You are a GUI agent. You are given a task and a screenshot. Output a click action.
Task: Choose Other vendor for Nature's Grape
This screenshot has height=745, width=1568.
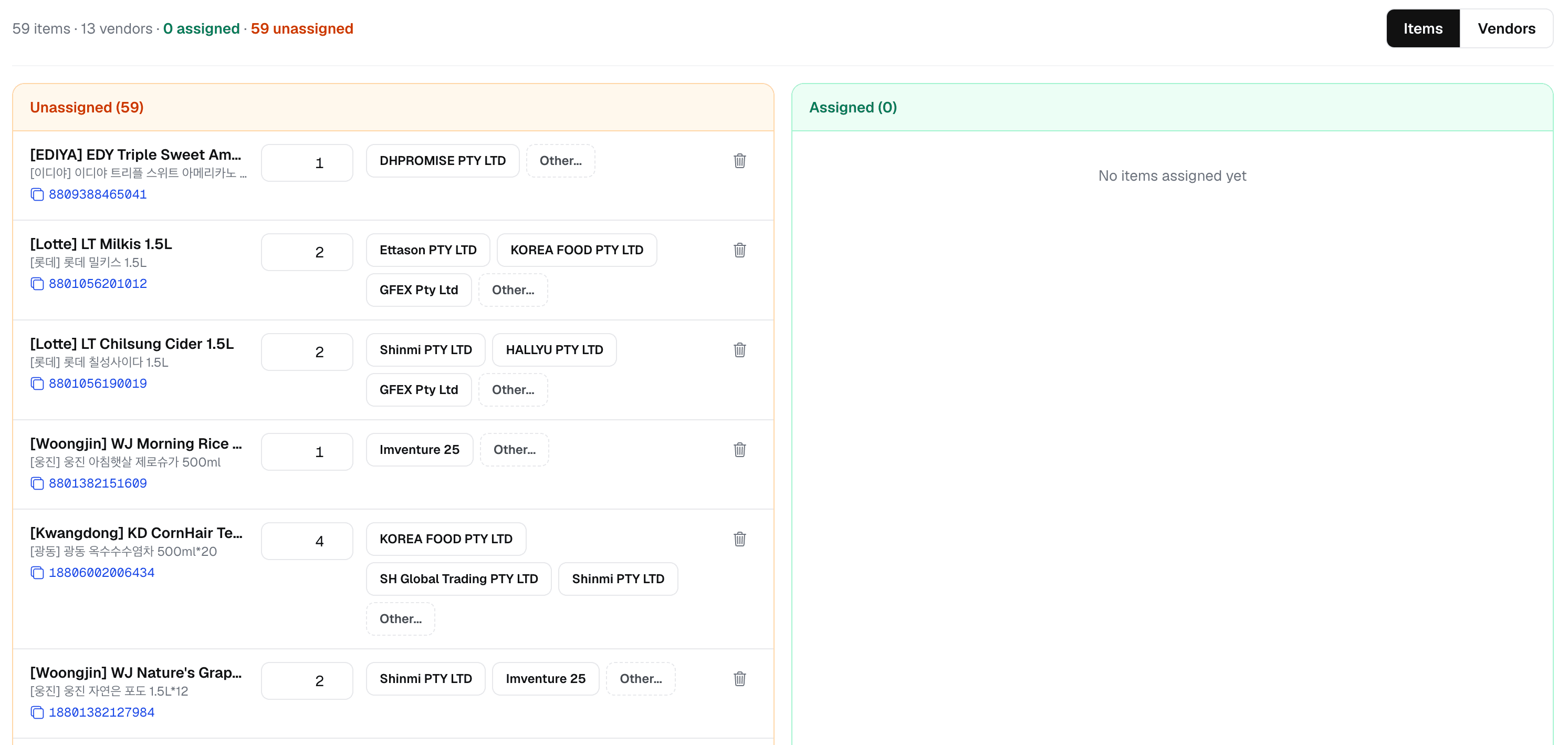(x=640, y=679)
